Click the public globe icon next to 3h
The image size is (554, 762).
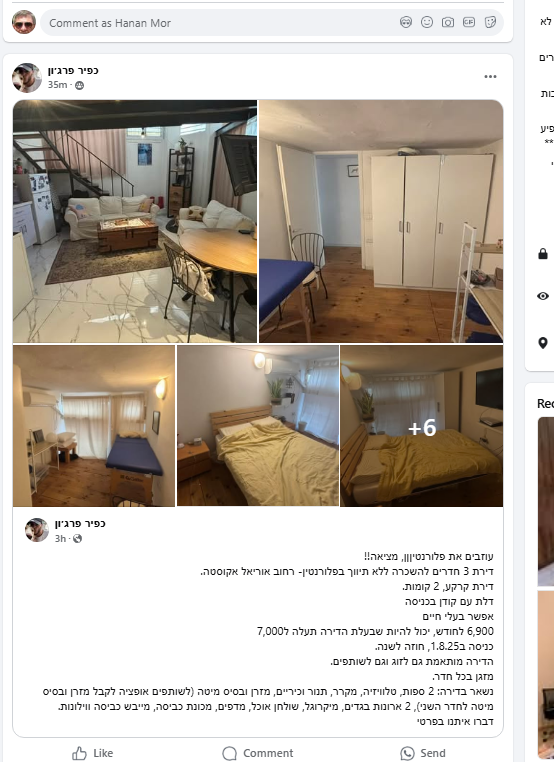click(78, 538)
